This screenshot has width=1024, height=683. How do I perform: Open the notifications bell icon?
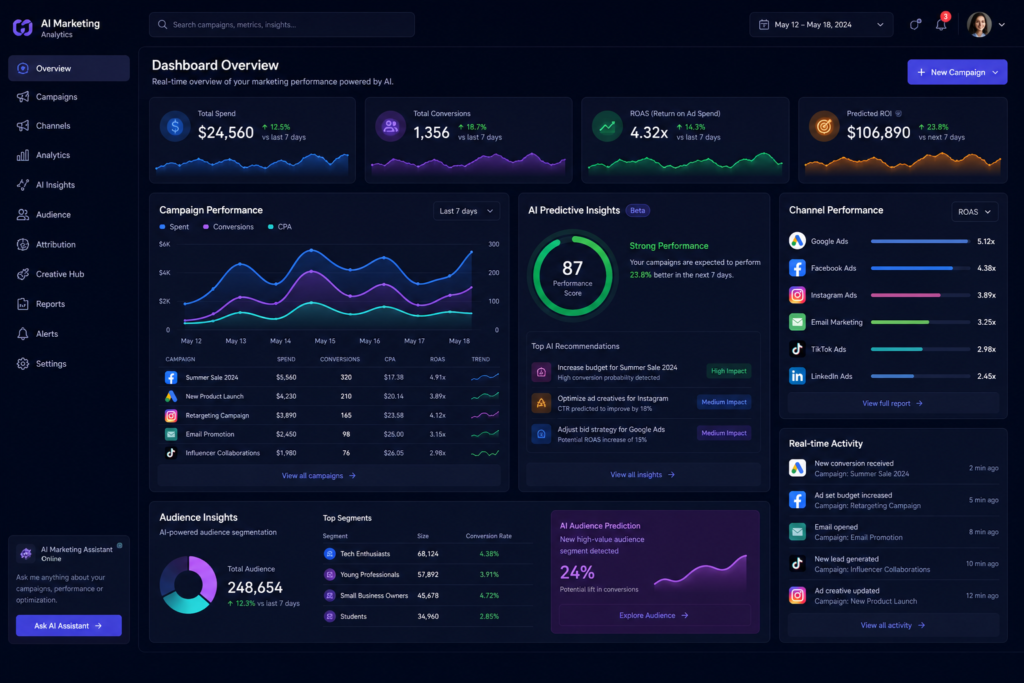point(941,25)
